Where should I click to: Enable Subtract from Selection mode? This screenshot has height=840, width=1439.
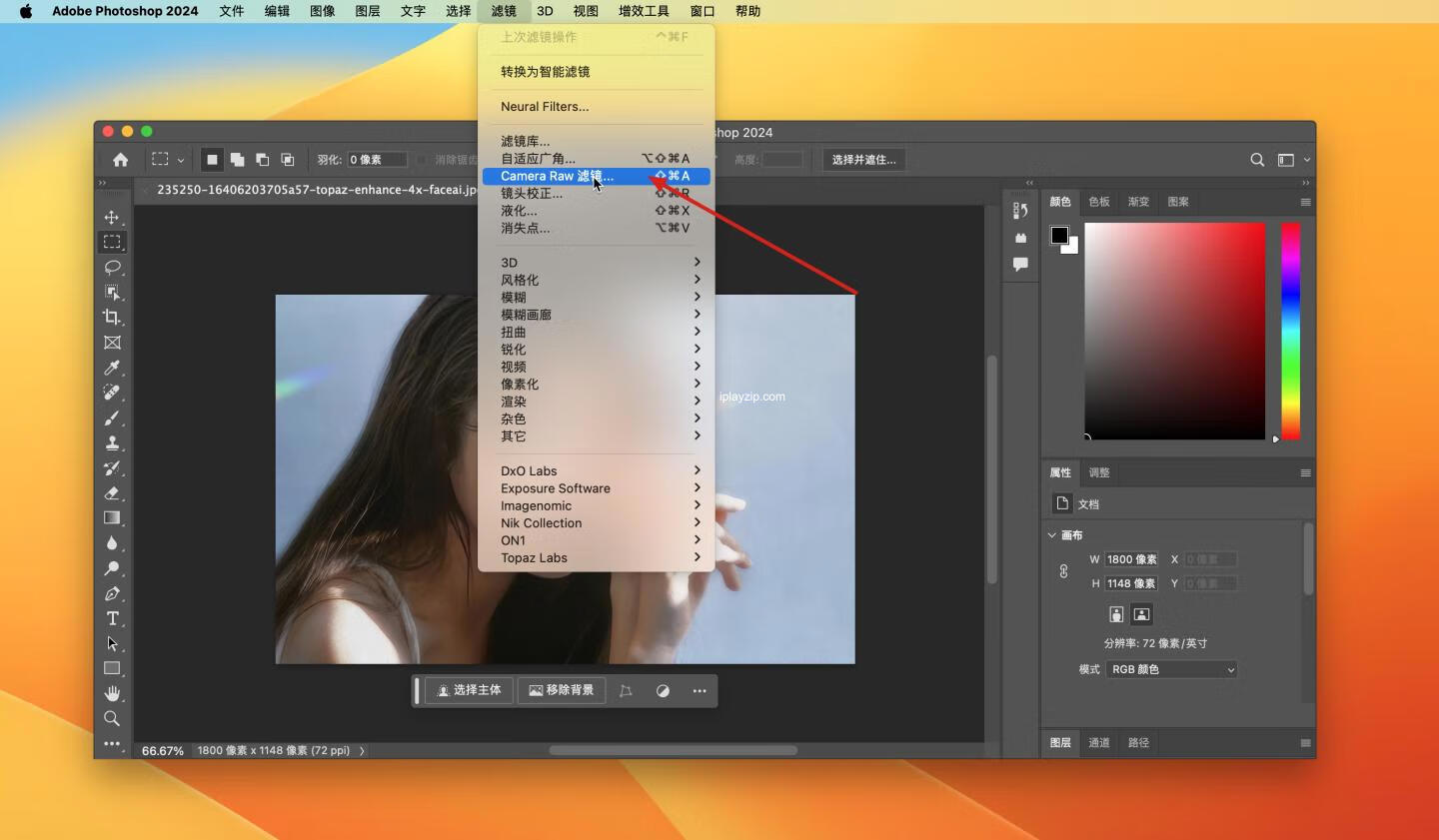pyautogui.click(x=262, y=160)
